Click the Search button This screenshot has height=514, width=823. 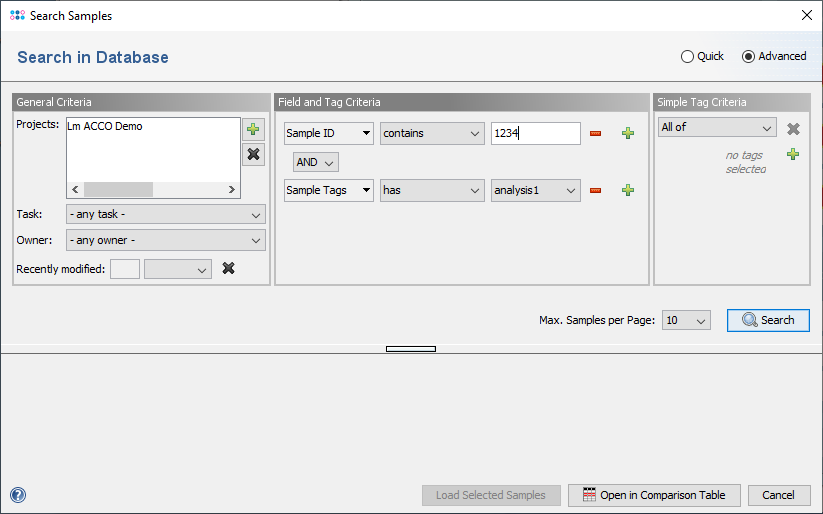[768, 320]
